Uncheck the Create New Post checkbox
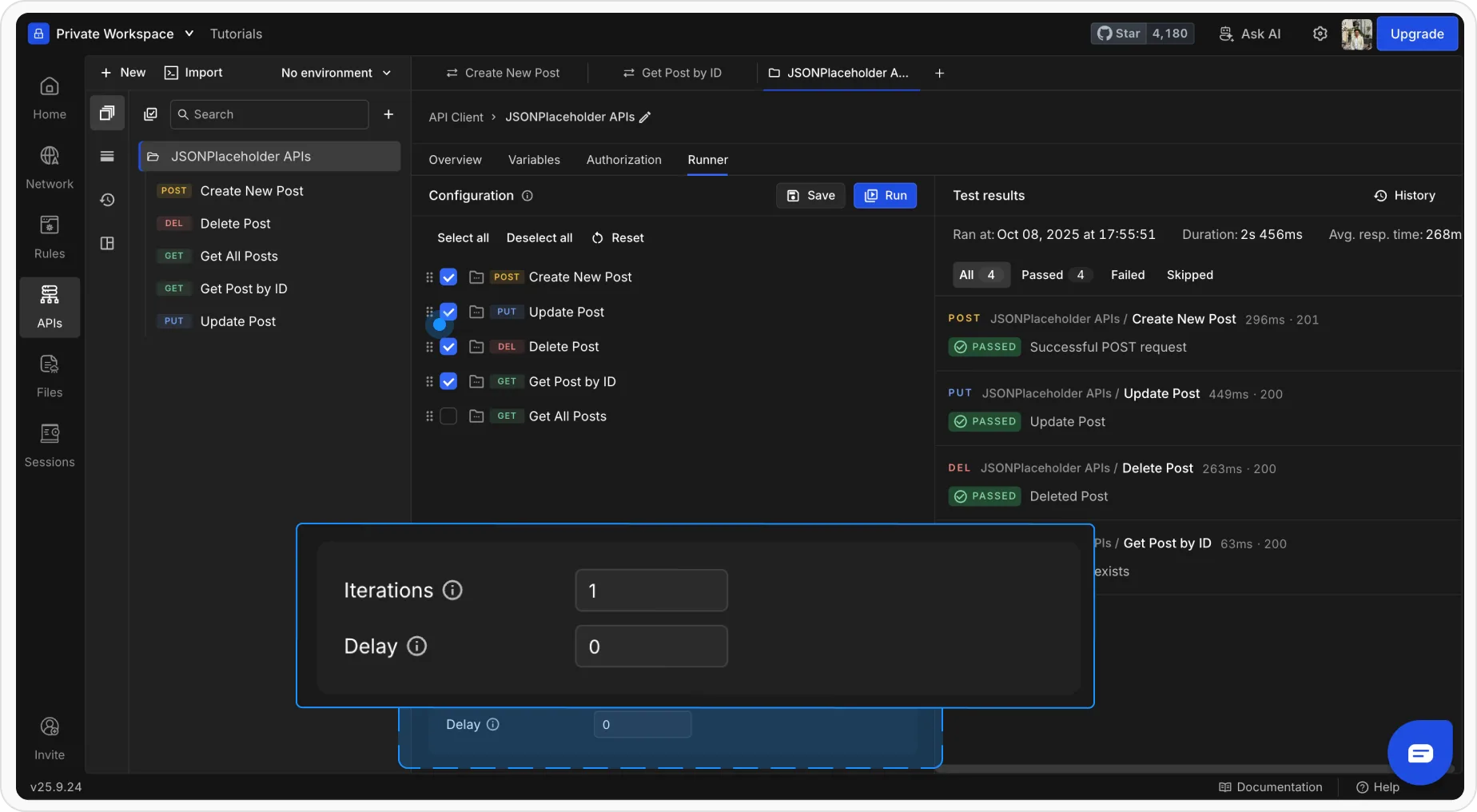Viewport: 1477px width, 812px height. (x=448, y=277)
